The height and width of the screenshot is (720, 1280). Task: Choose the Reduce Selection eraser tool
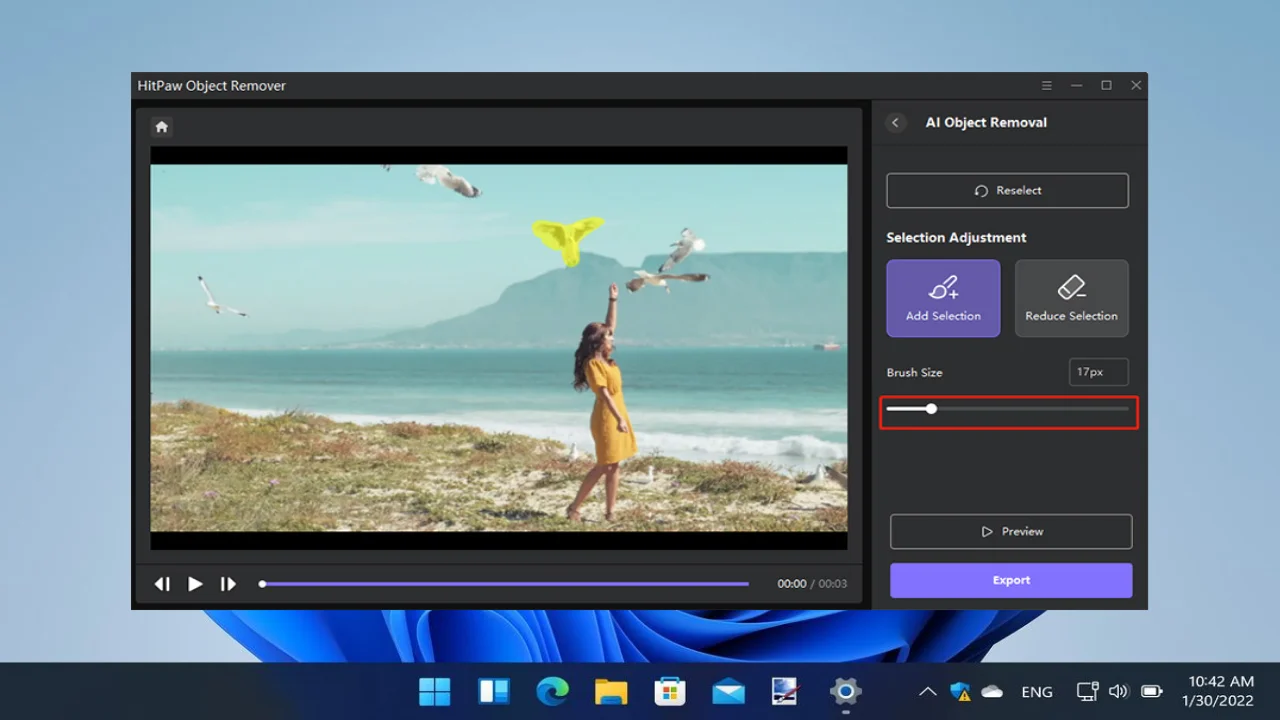[x=1071, y=298]
